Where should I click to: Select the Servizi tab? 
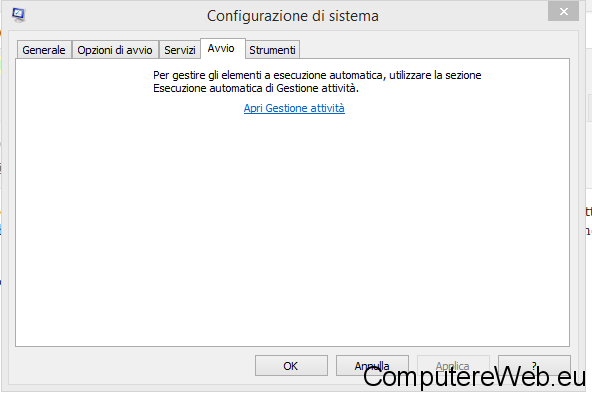click(180, 50)
